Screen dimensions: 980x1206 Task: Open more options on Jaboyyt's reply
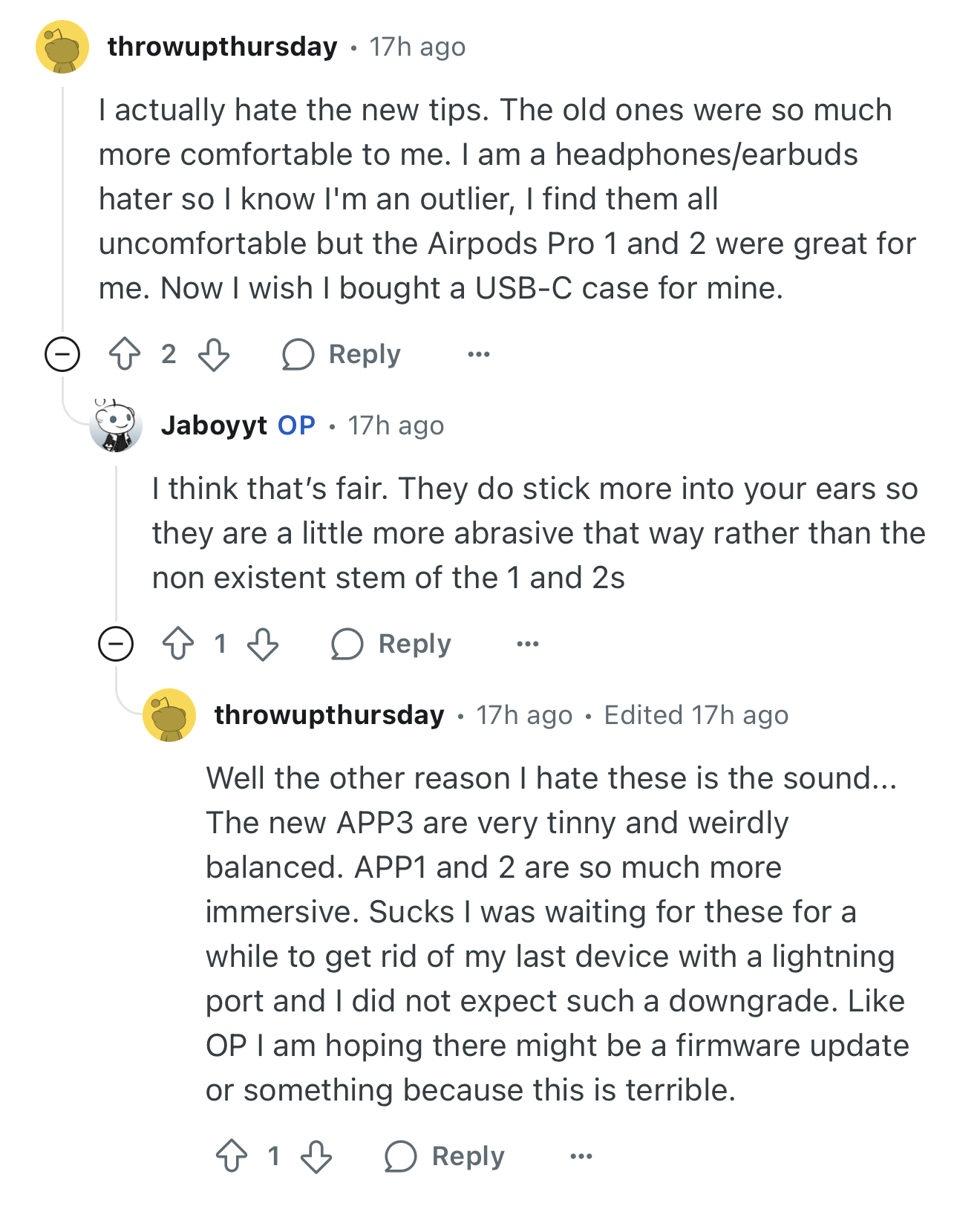(x=528, y=644)
